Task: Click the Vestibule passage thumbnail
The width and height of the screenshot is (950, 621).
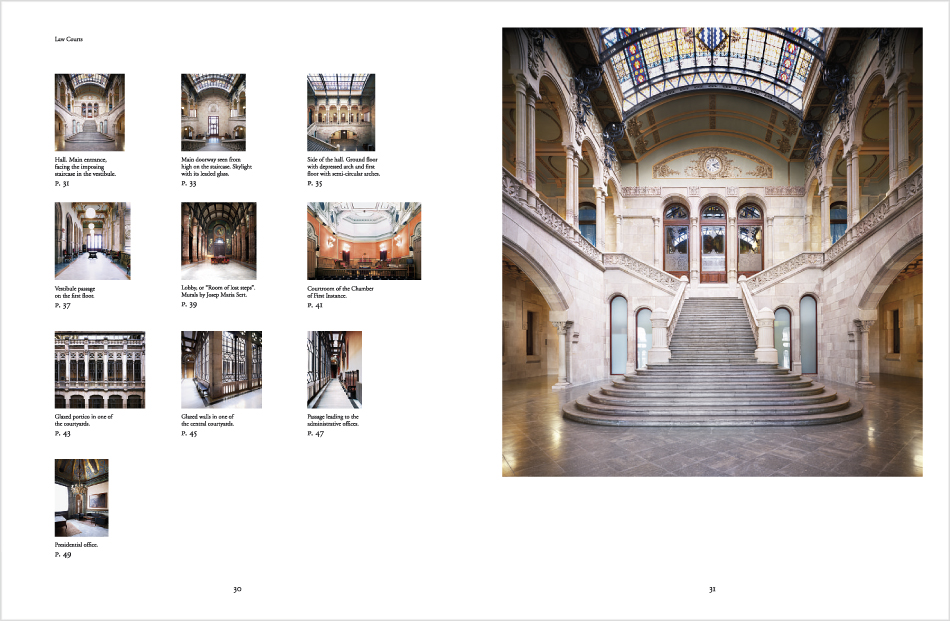Action: pos(92,241)
